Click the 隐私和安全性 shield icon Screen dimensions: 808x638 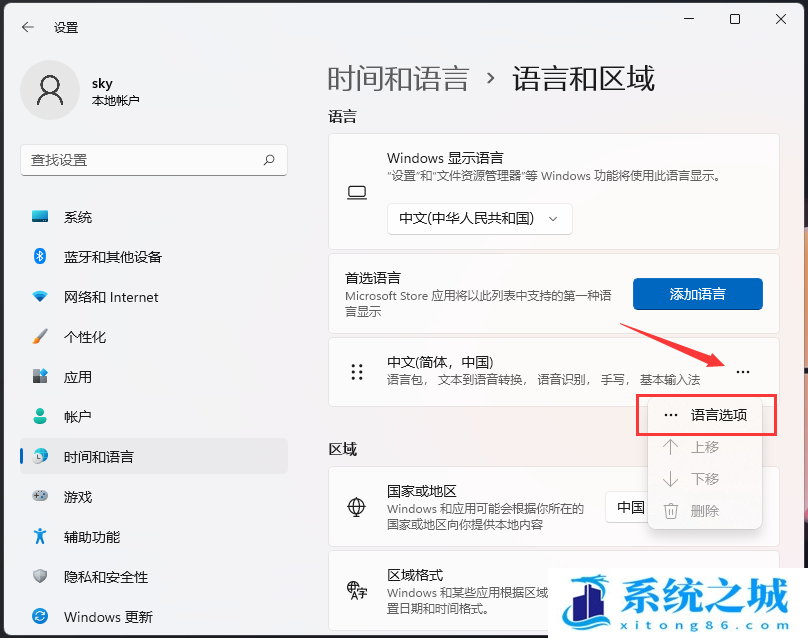tap(40, 576)
